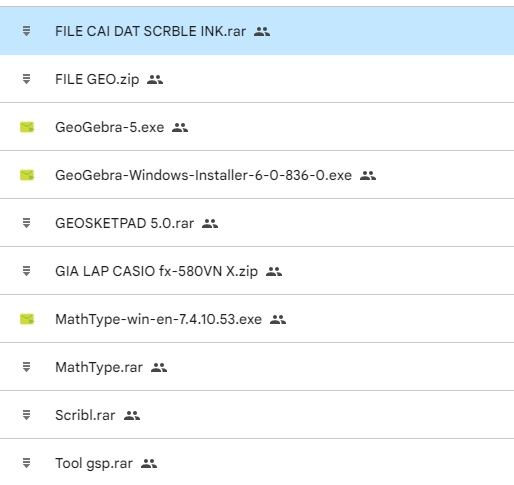514x485 pixels.
Task: Click shared people icon on FILE CAI DAT SCRBLE INK.rar
Action: pyautogui.click(x=262, y=31)
